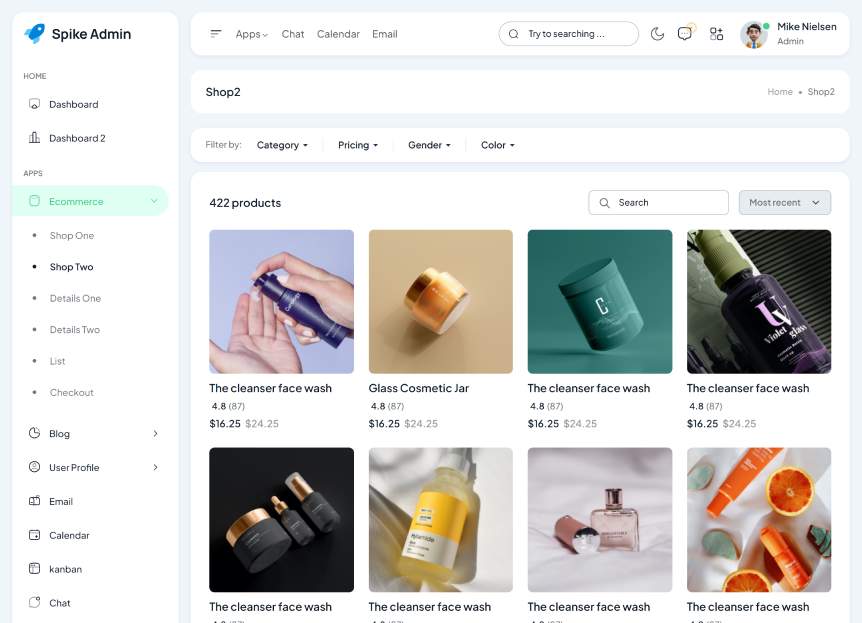862x623 pixels.
Task: Open kanban from sidebar
Action: [65, 569]
